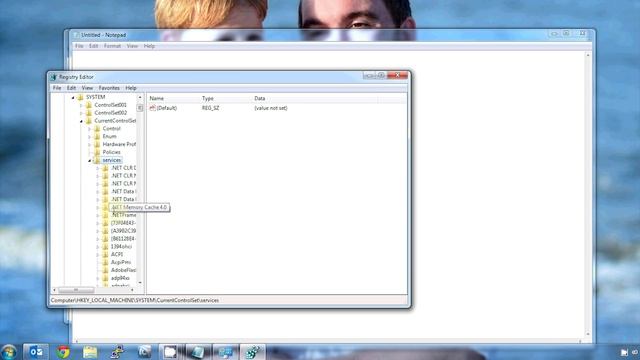Screen dimensions: 640x360
Task: Click the 1394ohci folder icon
Action: (x=105, y=247)
